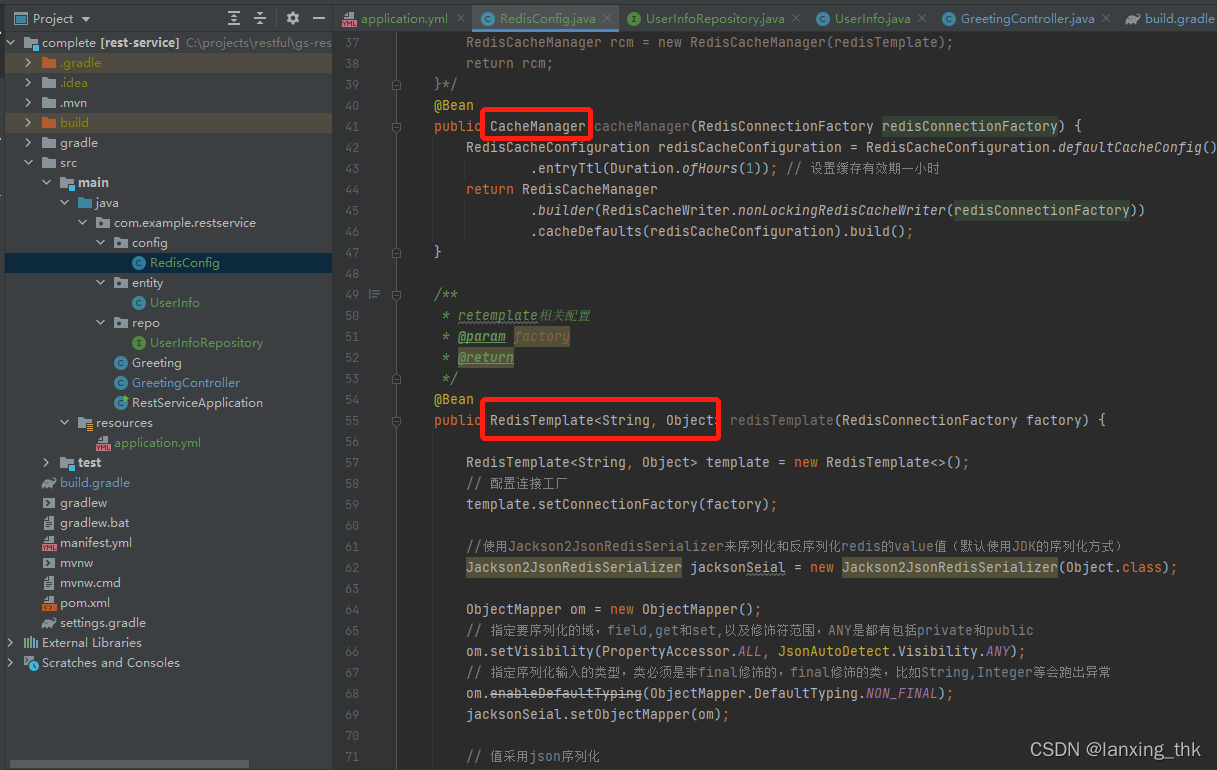Click the GreetingController class icon in tree

pyautogui.click(x=121, y=383)
